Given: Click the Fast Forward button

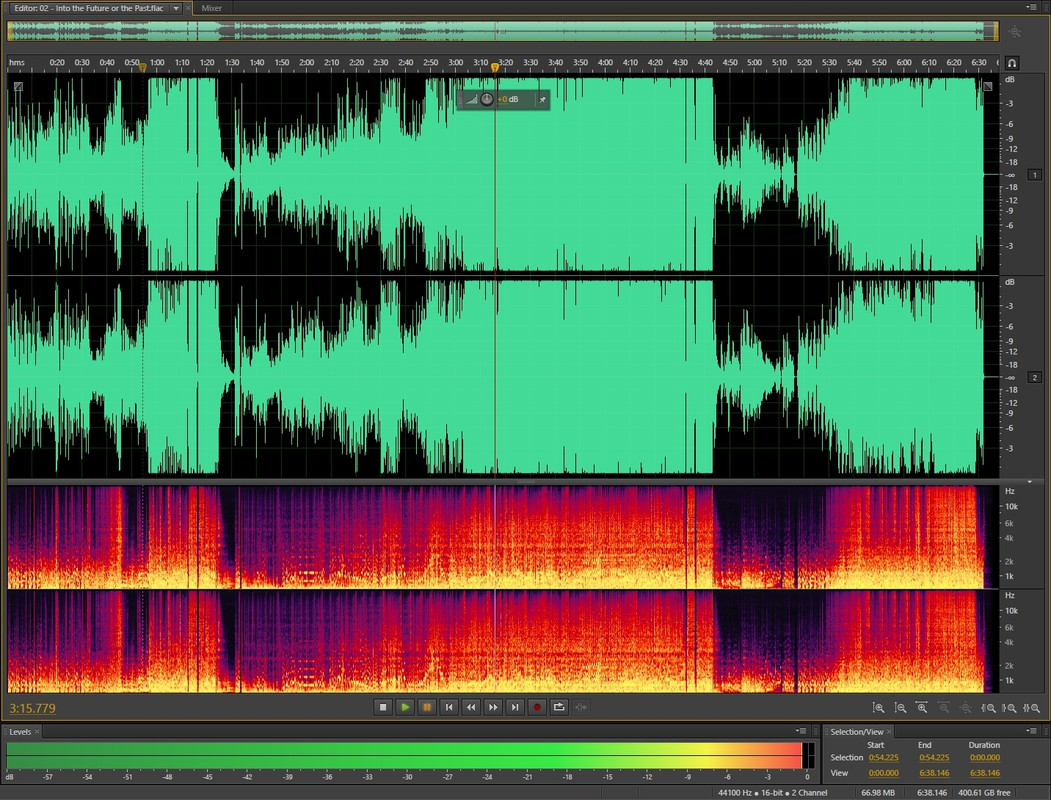Looking at the screenshot, I should [493, 707].
